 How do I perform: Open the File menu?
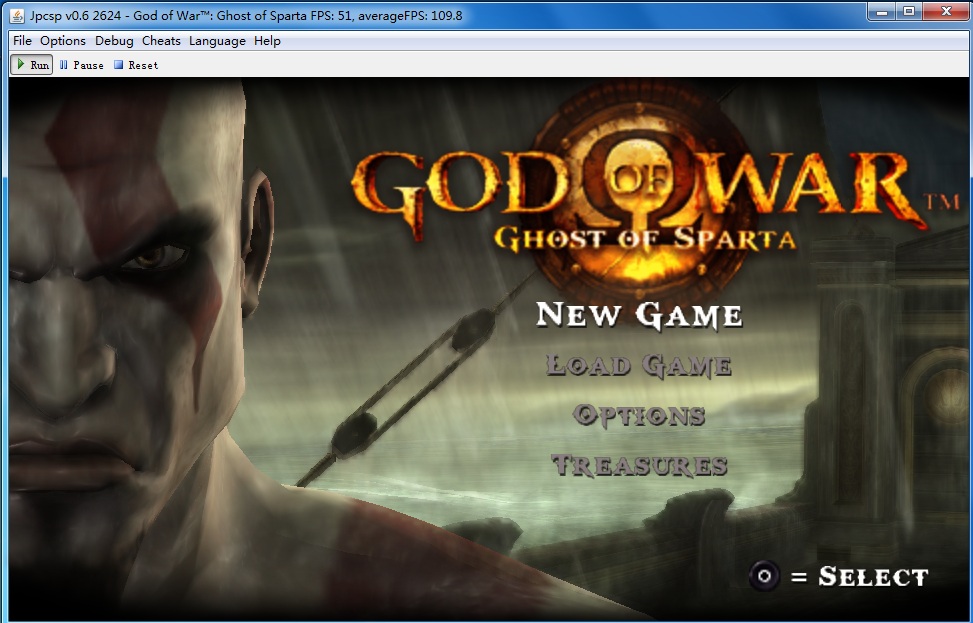(22, 41)
